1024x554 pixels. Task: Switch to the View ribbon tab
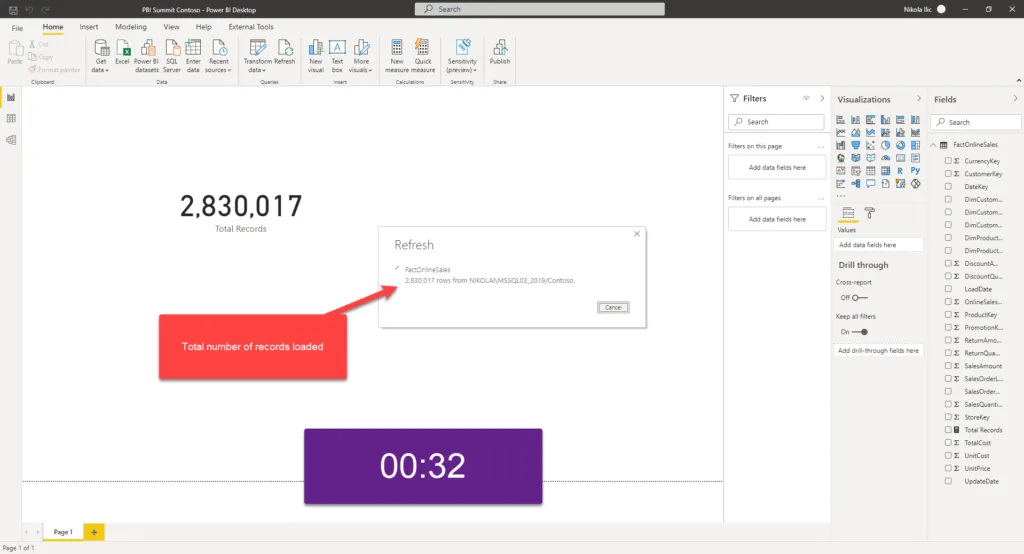[x=171, y=27]
